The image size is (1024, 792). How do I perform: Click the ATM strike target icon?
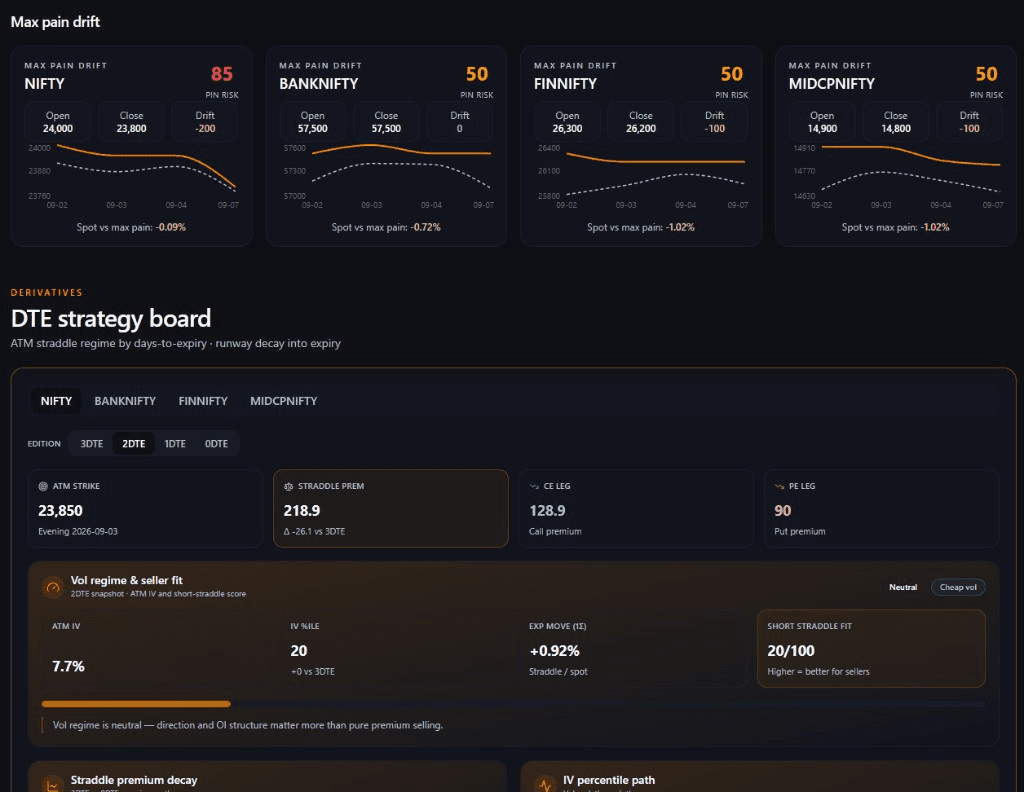point(43,486)
